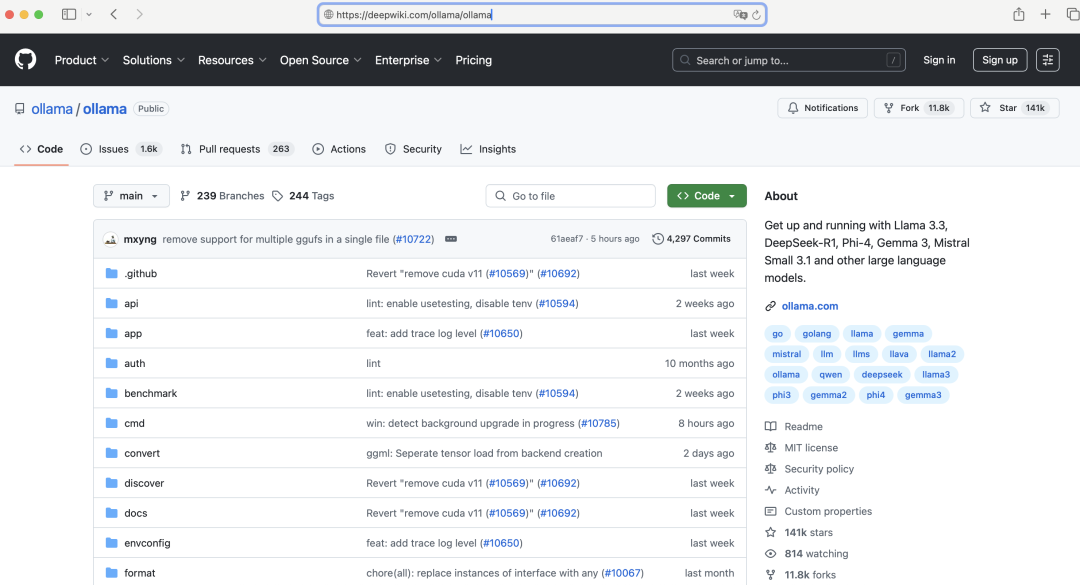Viewport: 1080px width, 585px height.
Task: Click Sign in
Action: [939, 60]
